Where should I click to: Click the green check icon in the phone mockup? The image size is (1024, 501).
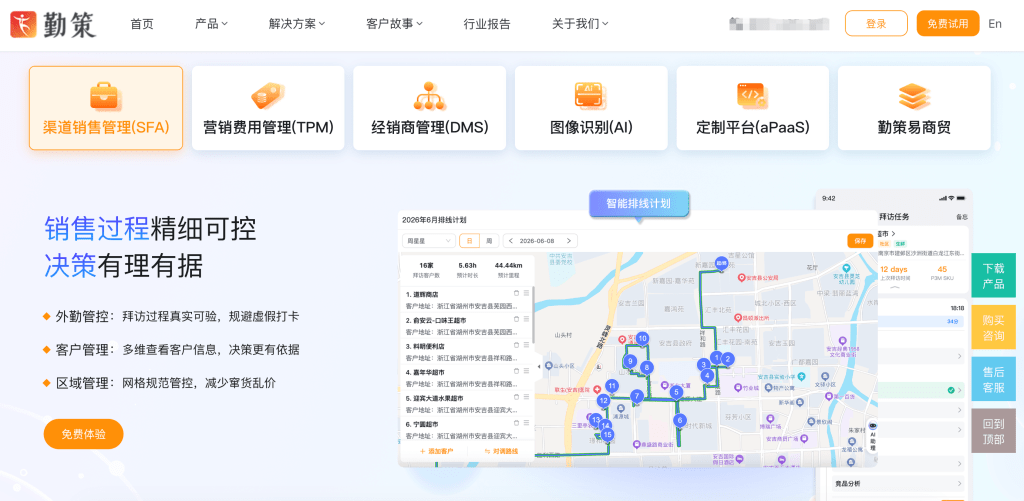[951, 391]
